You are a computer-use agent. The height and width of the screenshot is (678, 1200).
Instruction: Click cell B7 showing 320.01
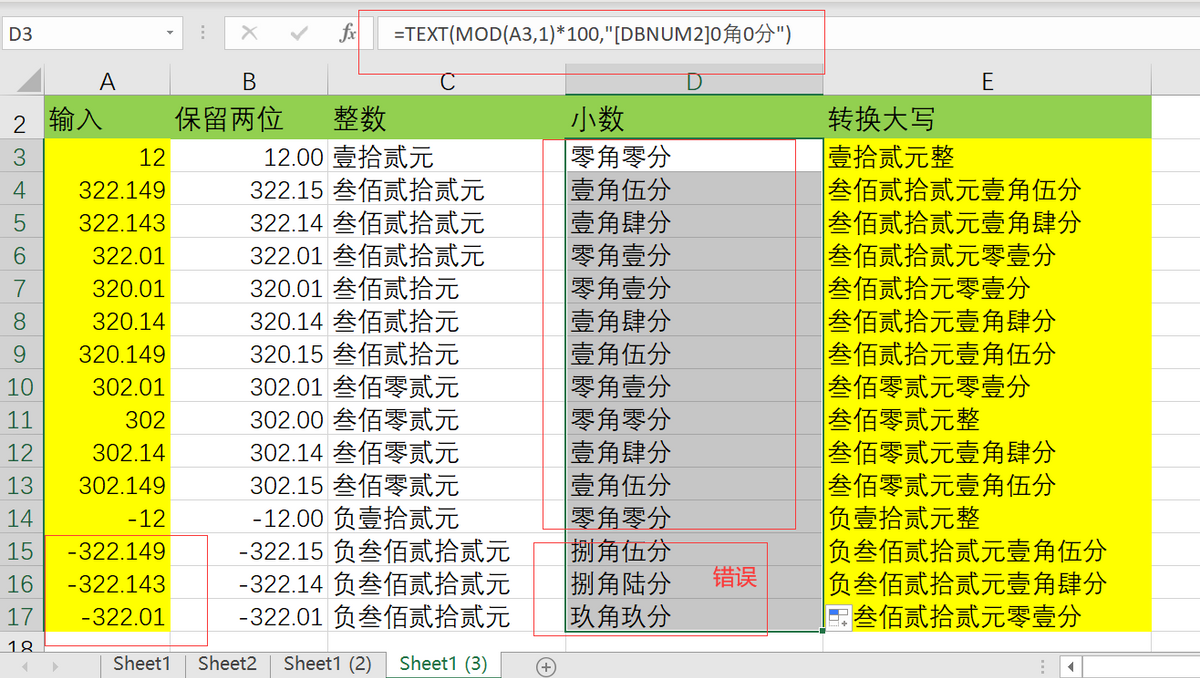pos(249,288)
